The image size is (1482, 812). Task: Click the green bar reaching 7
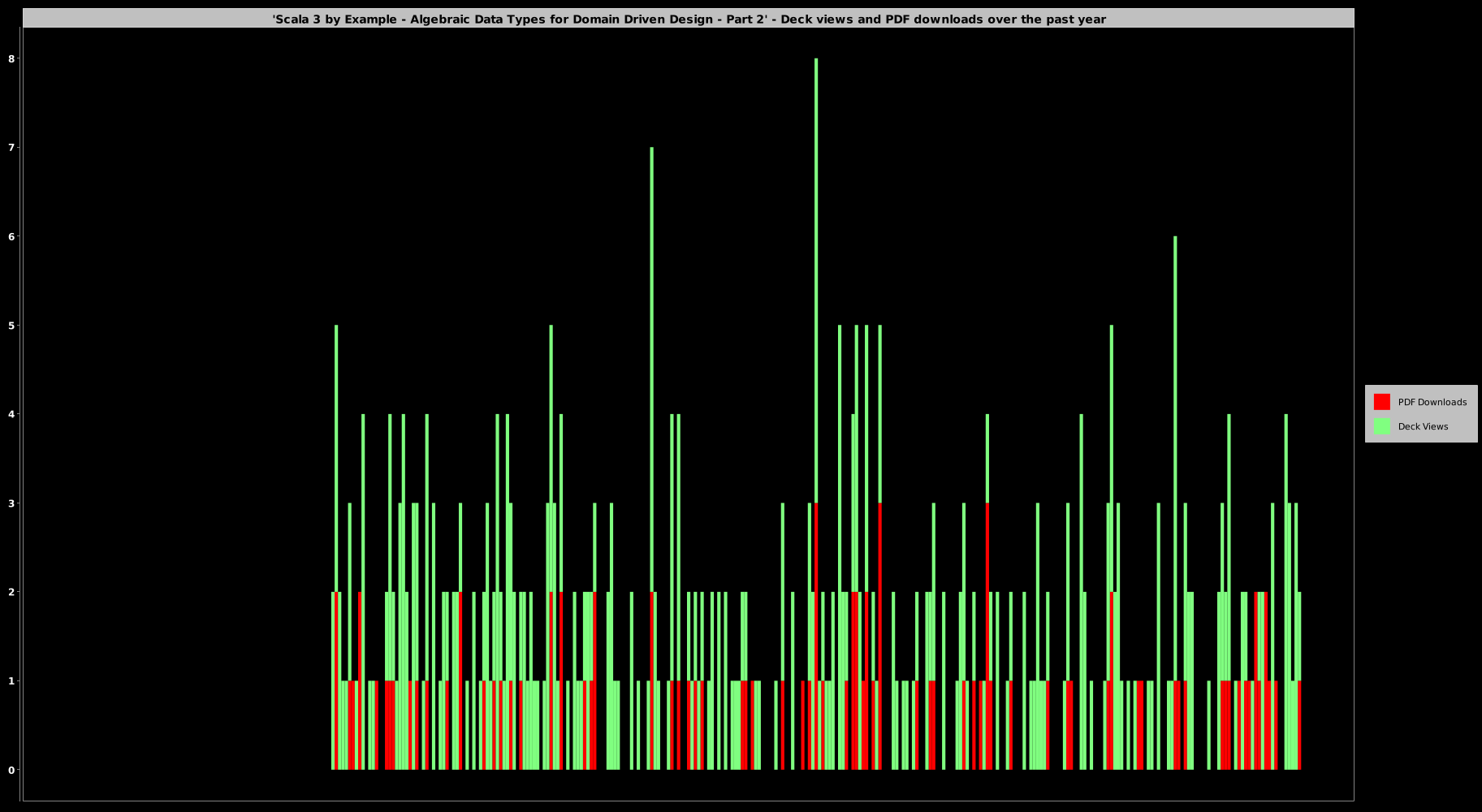651,369
